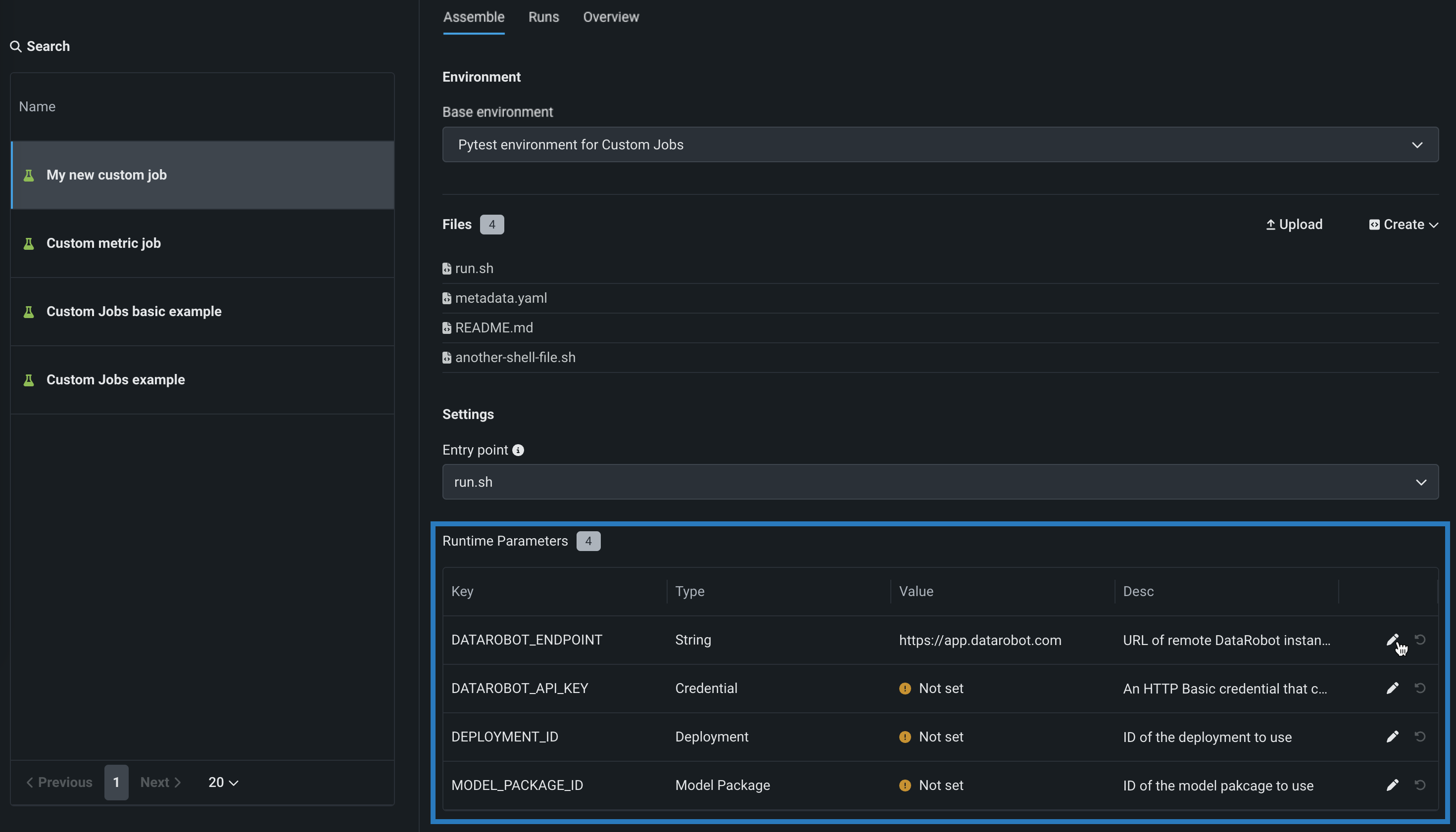This screenshot has width=1456, height=832.
Task: Change page size from 20
Action: 223,782
